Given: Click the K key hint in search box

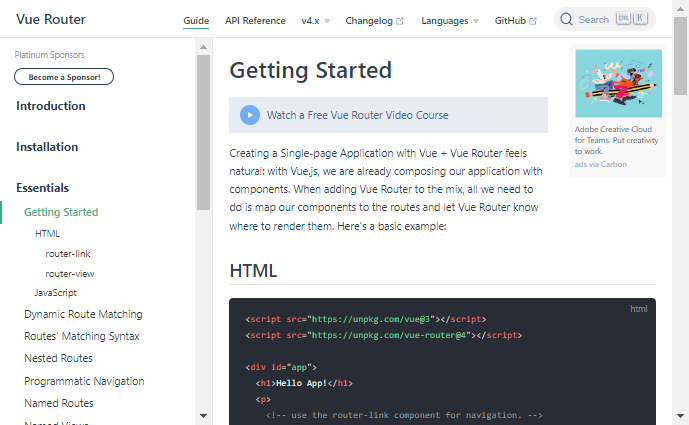Looking at the screenshot, I should tap(640, 18).
